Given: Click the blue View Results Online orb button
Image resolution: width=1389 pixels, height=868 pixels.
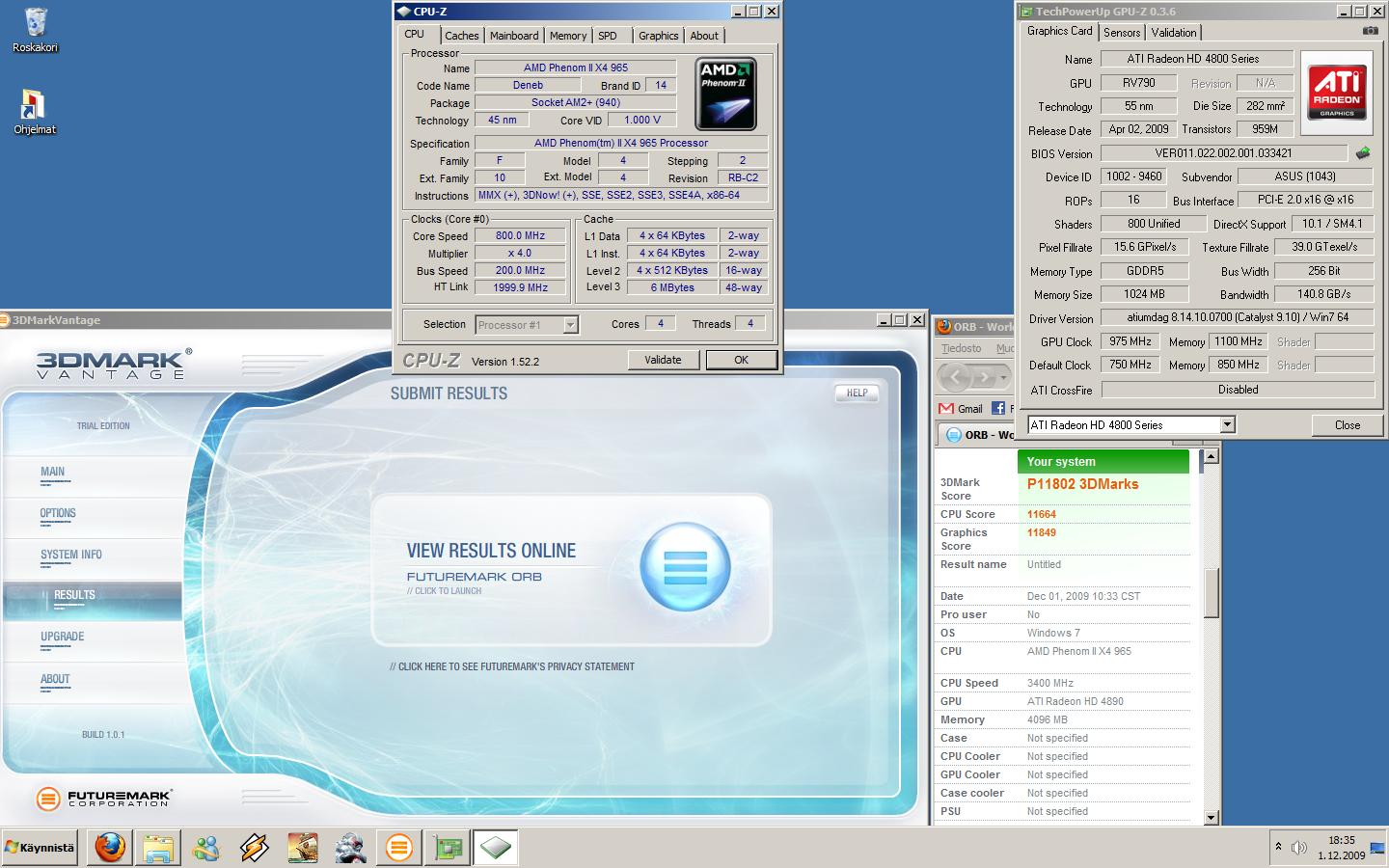Looking at the screenshot, I should [x=686, y=568].
